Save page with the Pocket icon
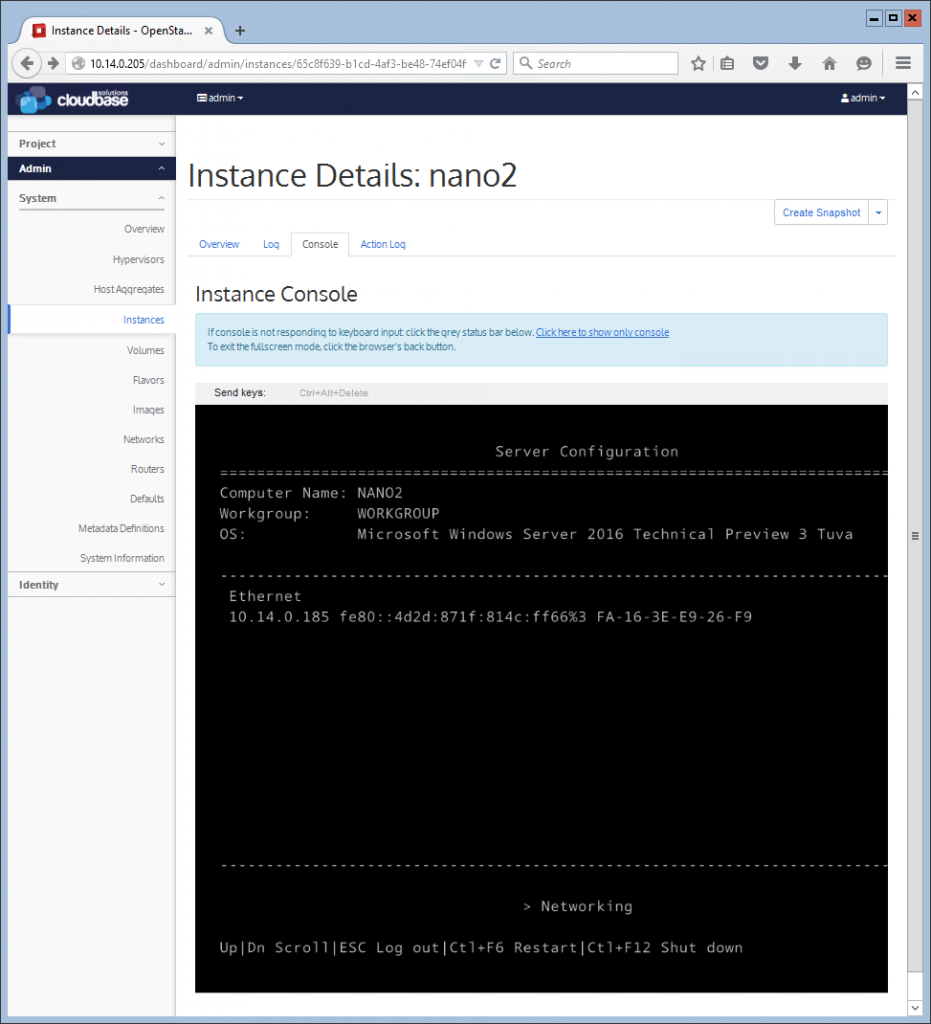Screen dimensions: 931x1024 [x=760, y=62]
